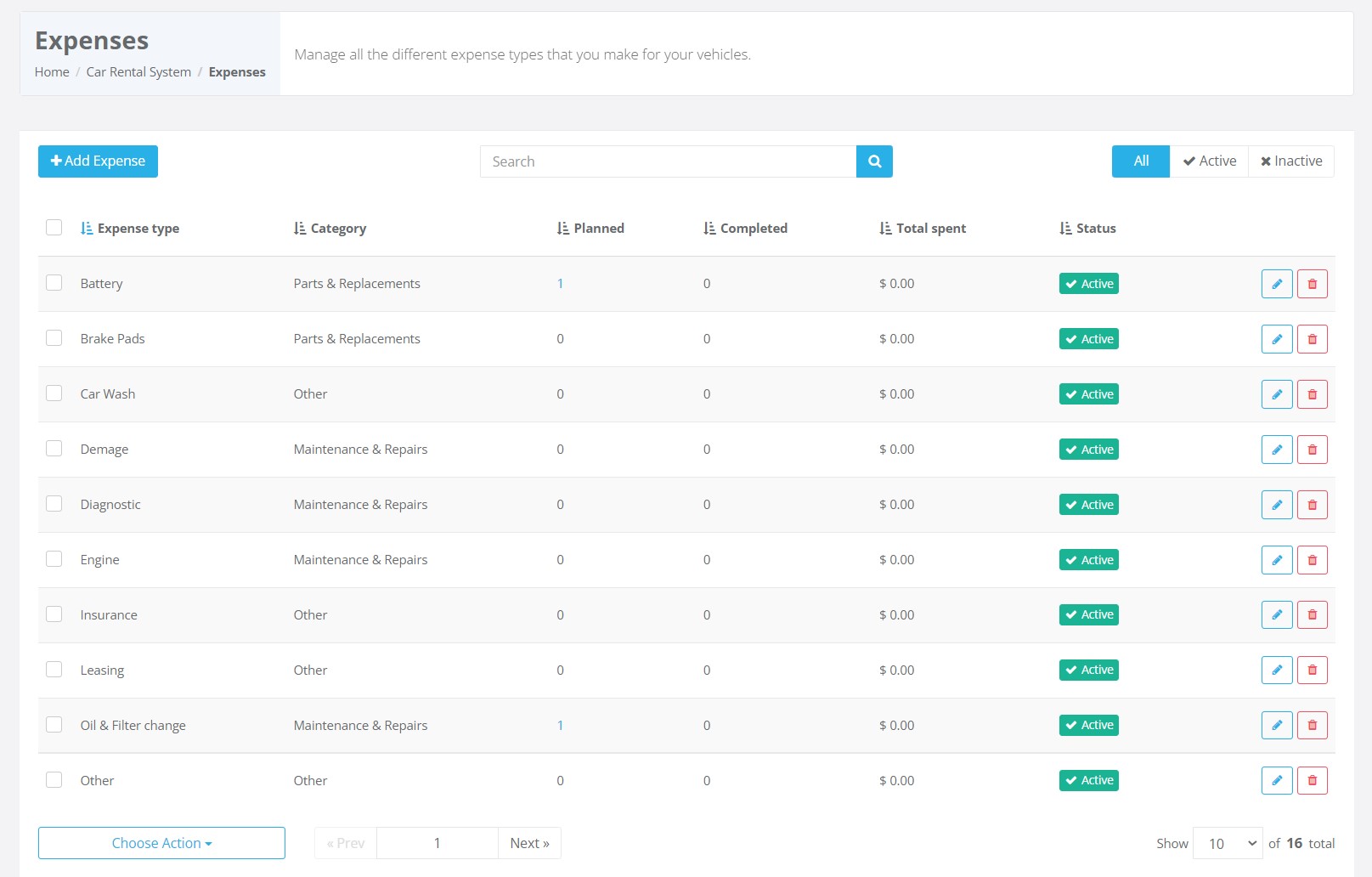Open the Show rows-per-page dropdown
Screen dimensions: 1372x877
1228,843
